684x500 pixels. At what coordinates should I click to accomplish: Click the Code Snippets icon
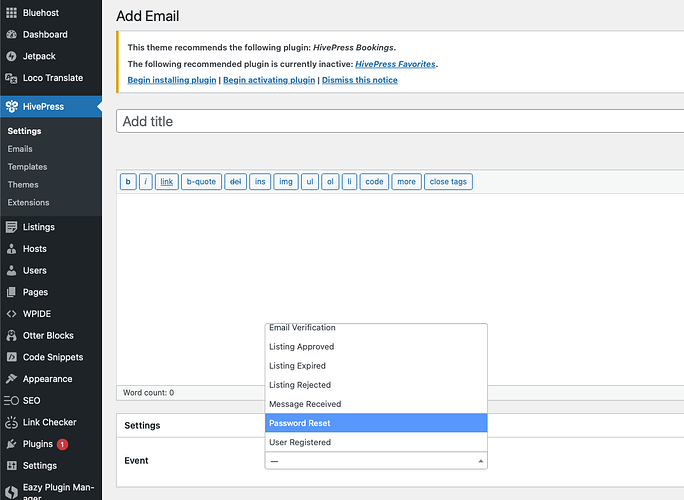(11, 357)
